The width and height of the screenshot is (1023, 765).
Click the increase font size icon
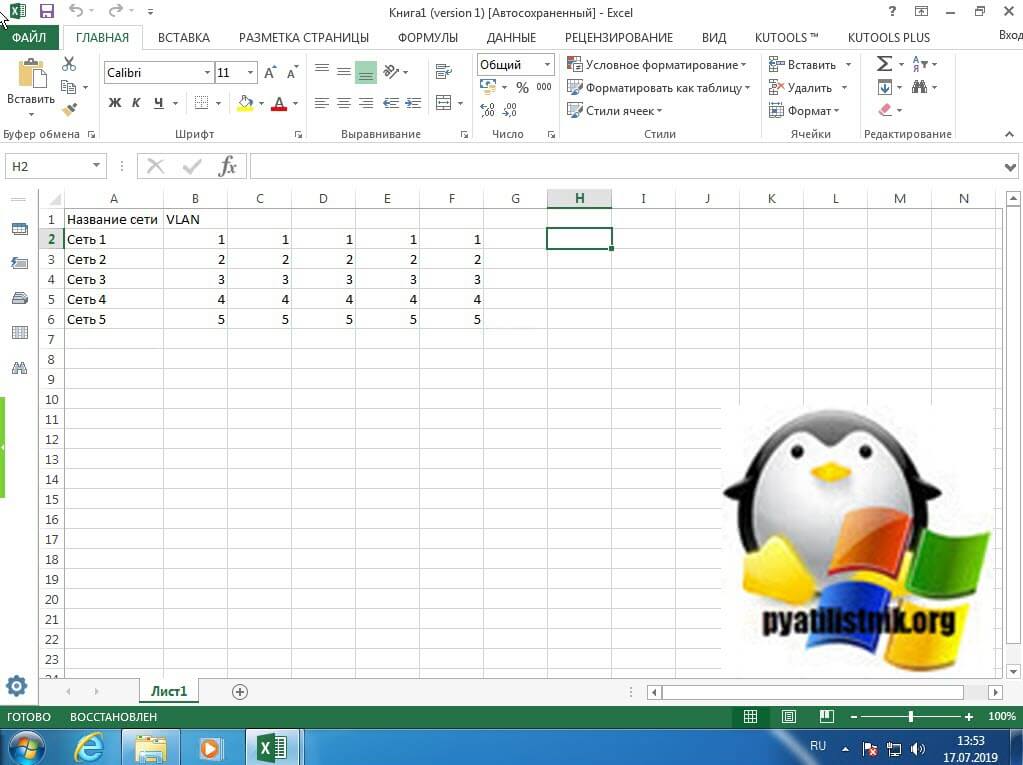(x=270, y=73)
